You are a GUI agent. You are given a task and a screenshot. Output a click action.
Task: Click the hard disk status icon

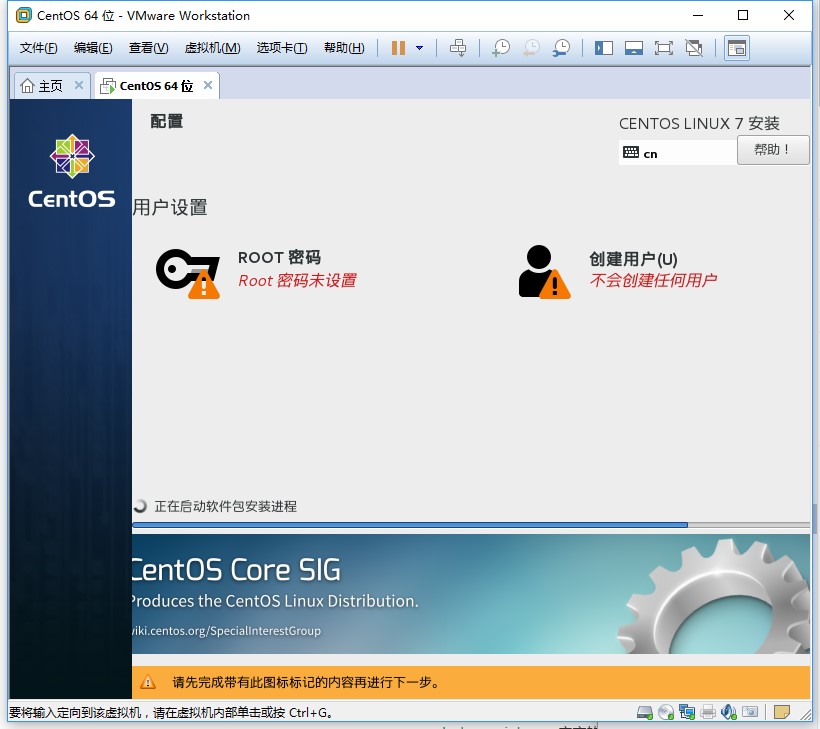(x=647, y=712)
